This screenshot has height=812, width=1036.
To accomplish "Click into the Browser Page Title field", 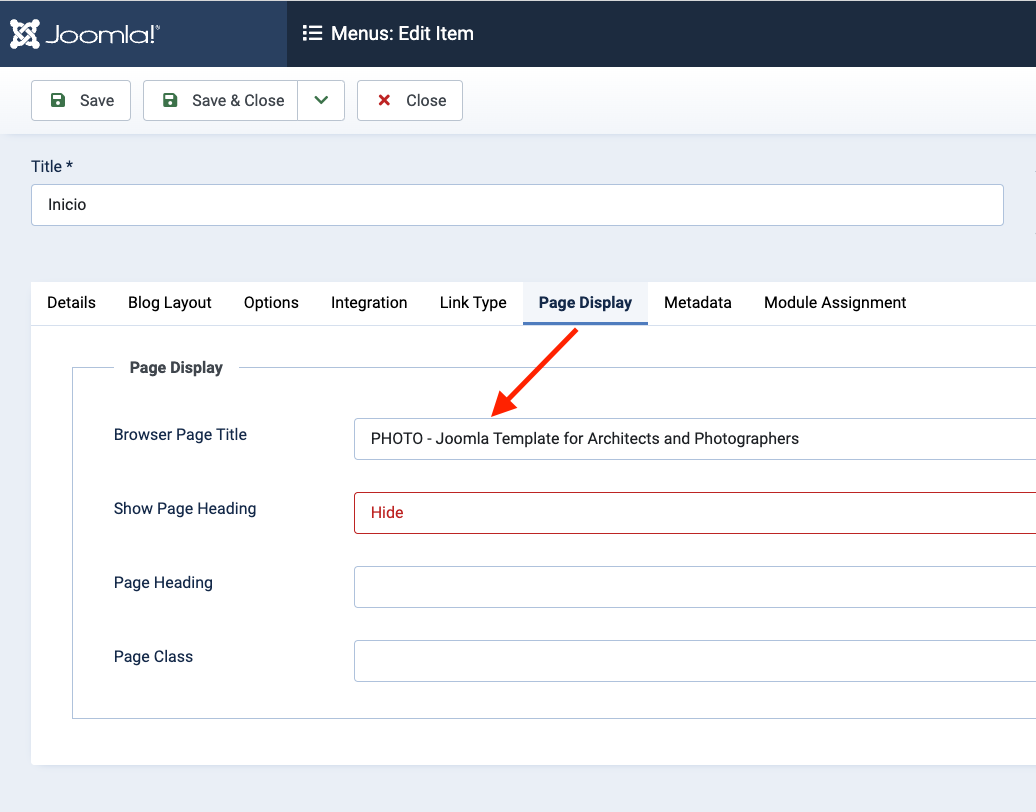I will tap(694, 439).
